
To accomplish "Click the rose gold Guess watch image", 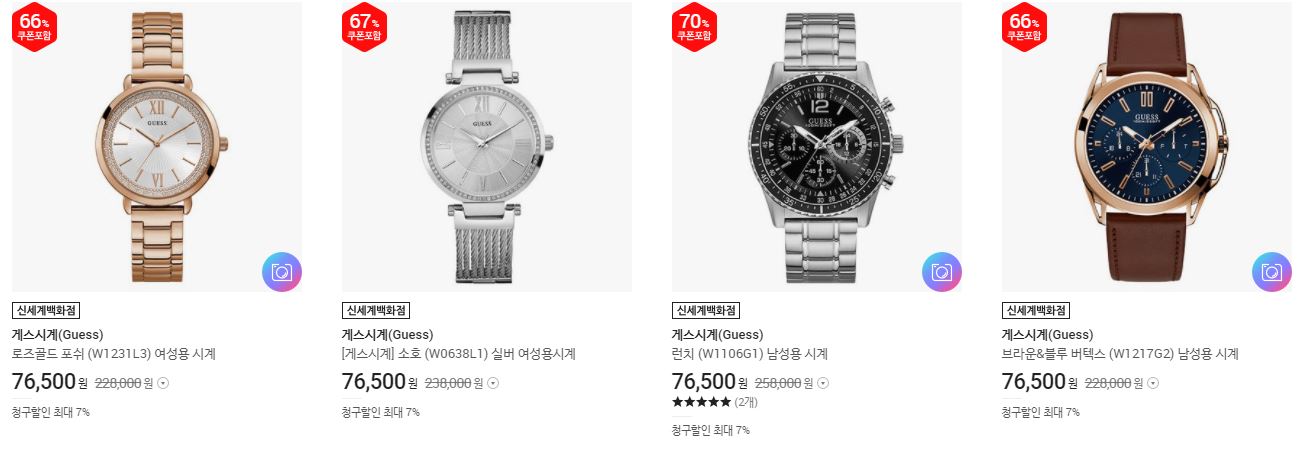I will (x=157, y=147).
